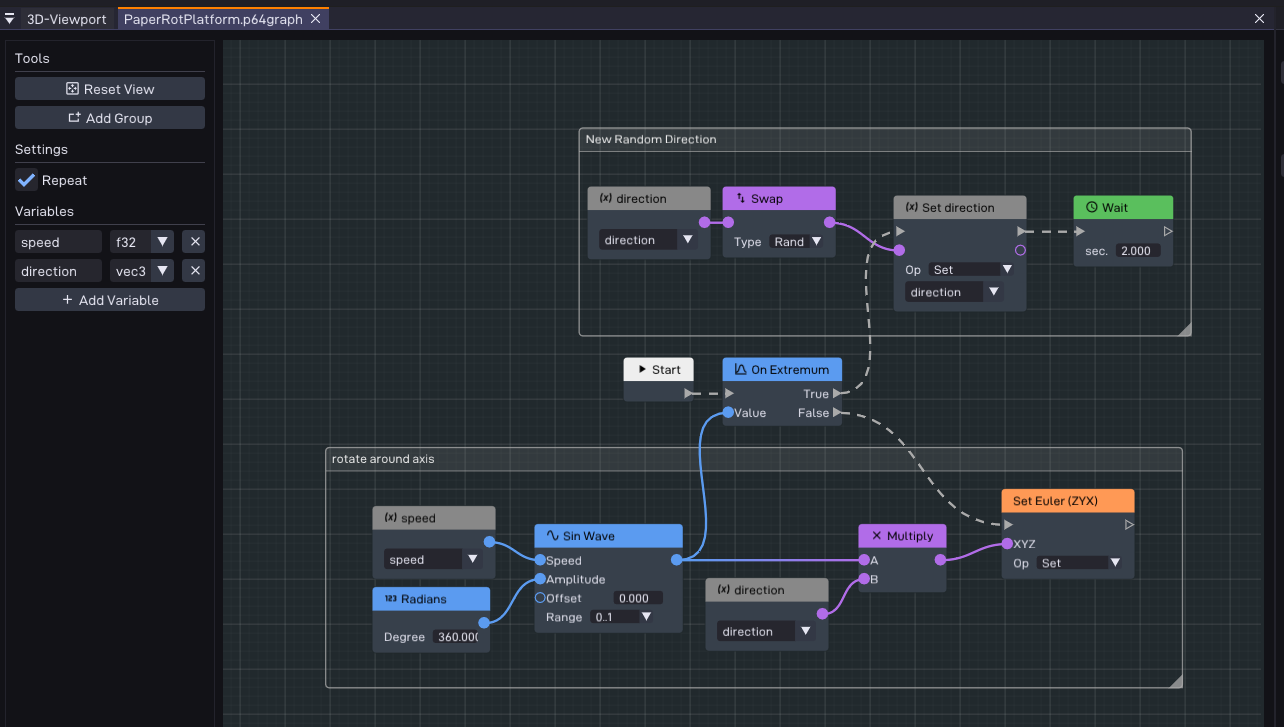Delete the speed variable with its X

[x=195, y=242]
